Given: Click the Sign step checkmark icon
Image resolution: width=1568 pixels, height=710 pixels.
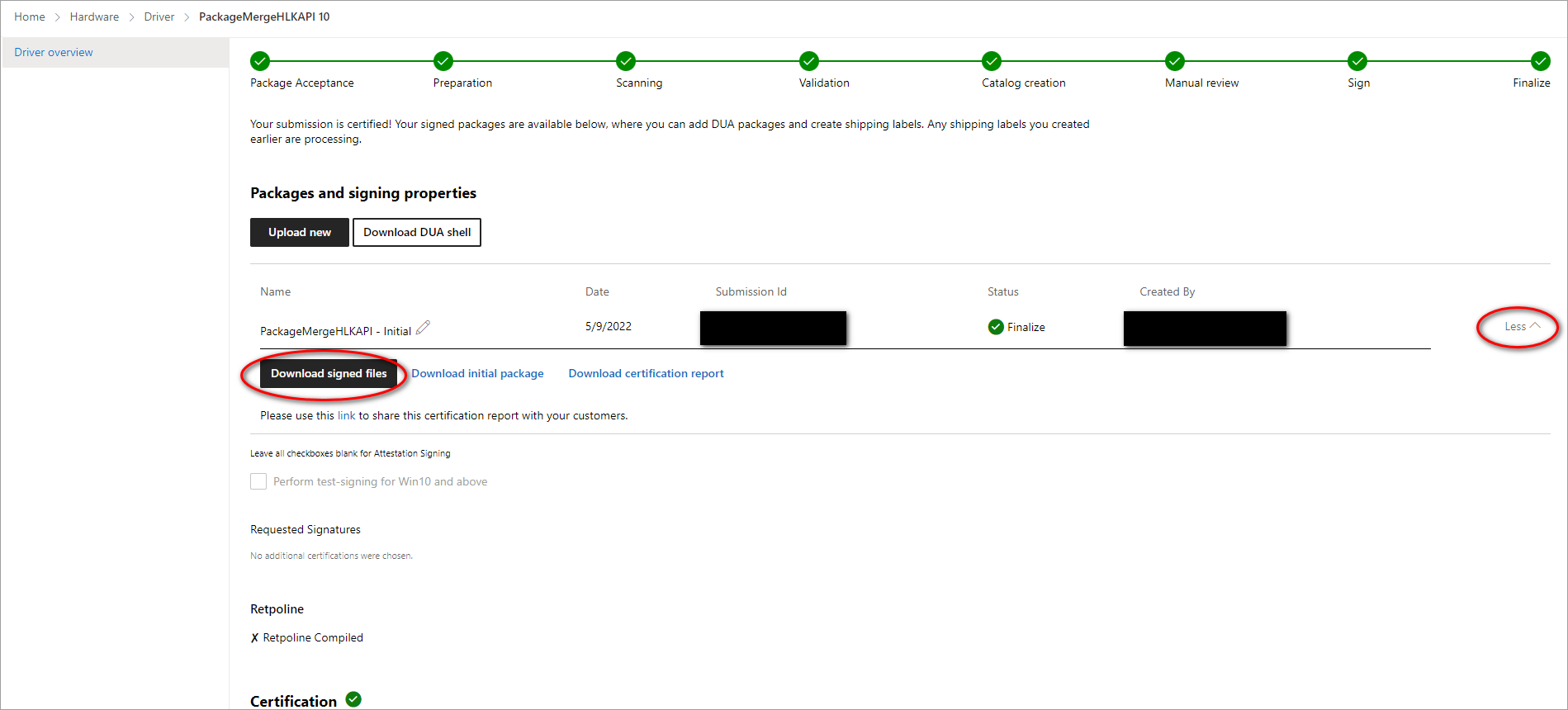Looking at the screenshot, I should 1357,61.
